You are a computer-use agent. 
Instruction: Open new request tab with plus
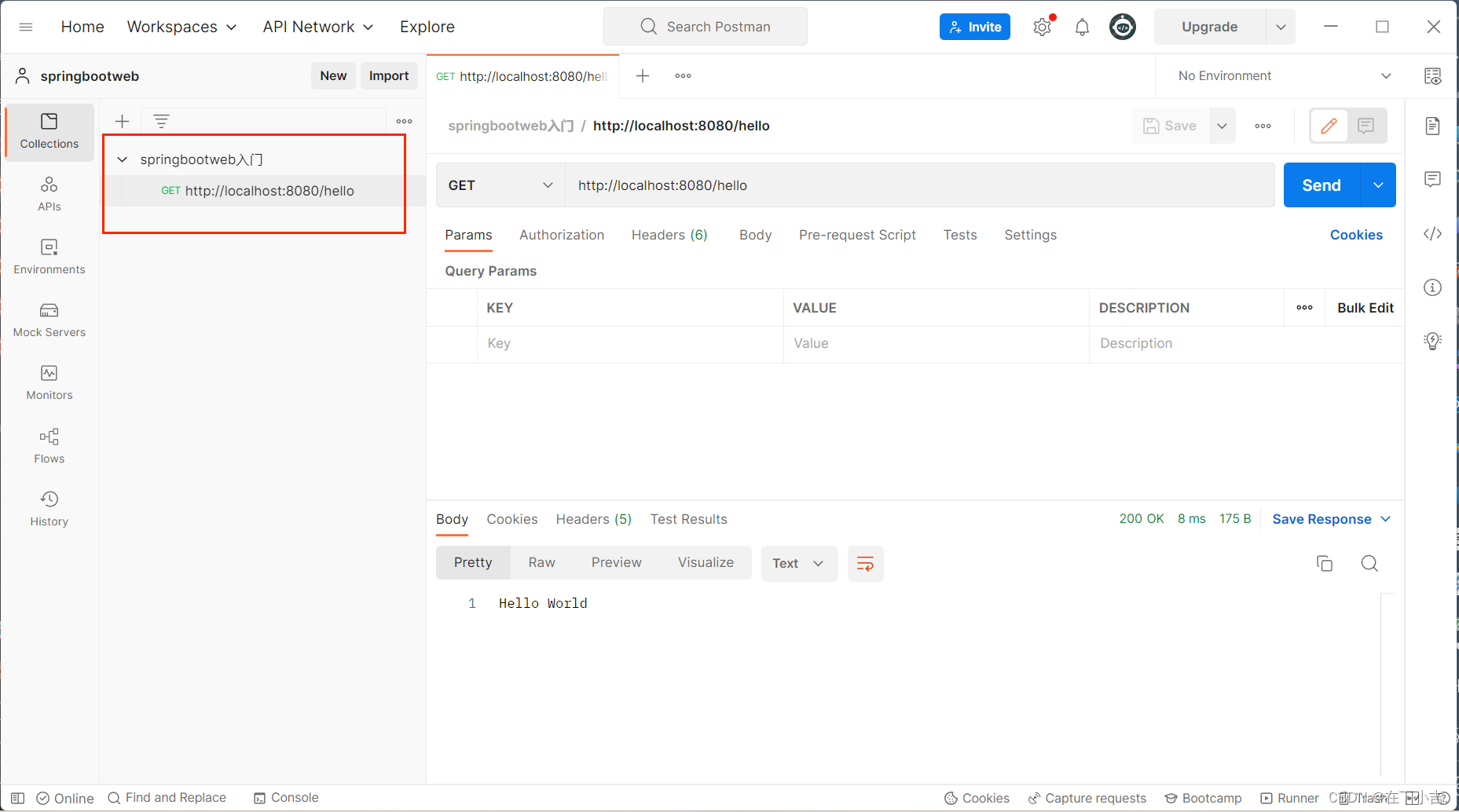[643, 75]
